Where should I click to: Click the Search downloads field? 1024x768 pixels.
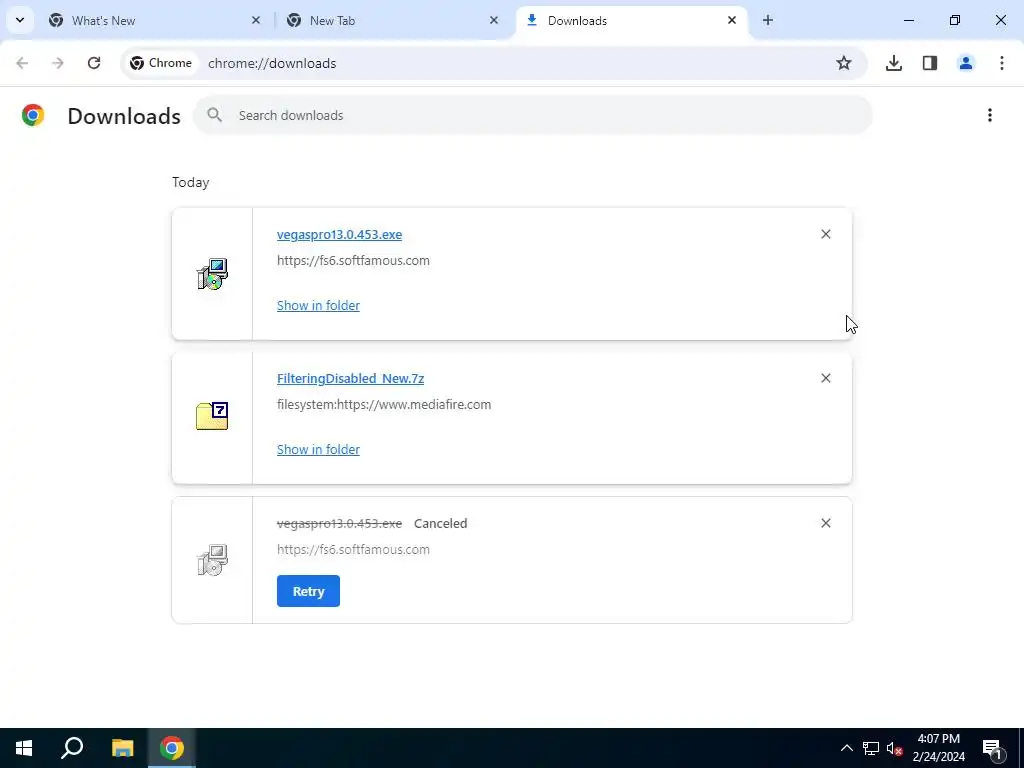click(532, 116)
